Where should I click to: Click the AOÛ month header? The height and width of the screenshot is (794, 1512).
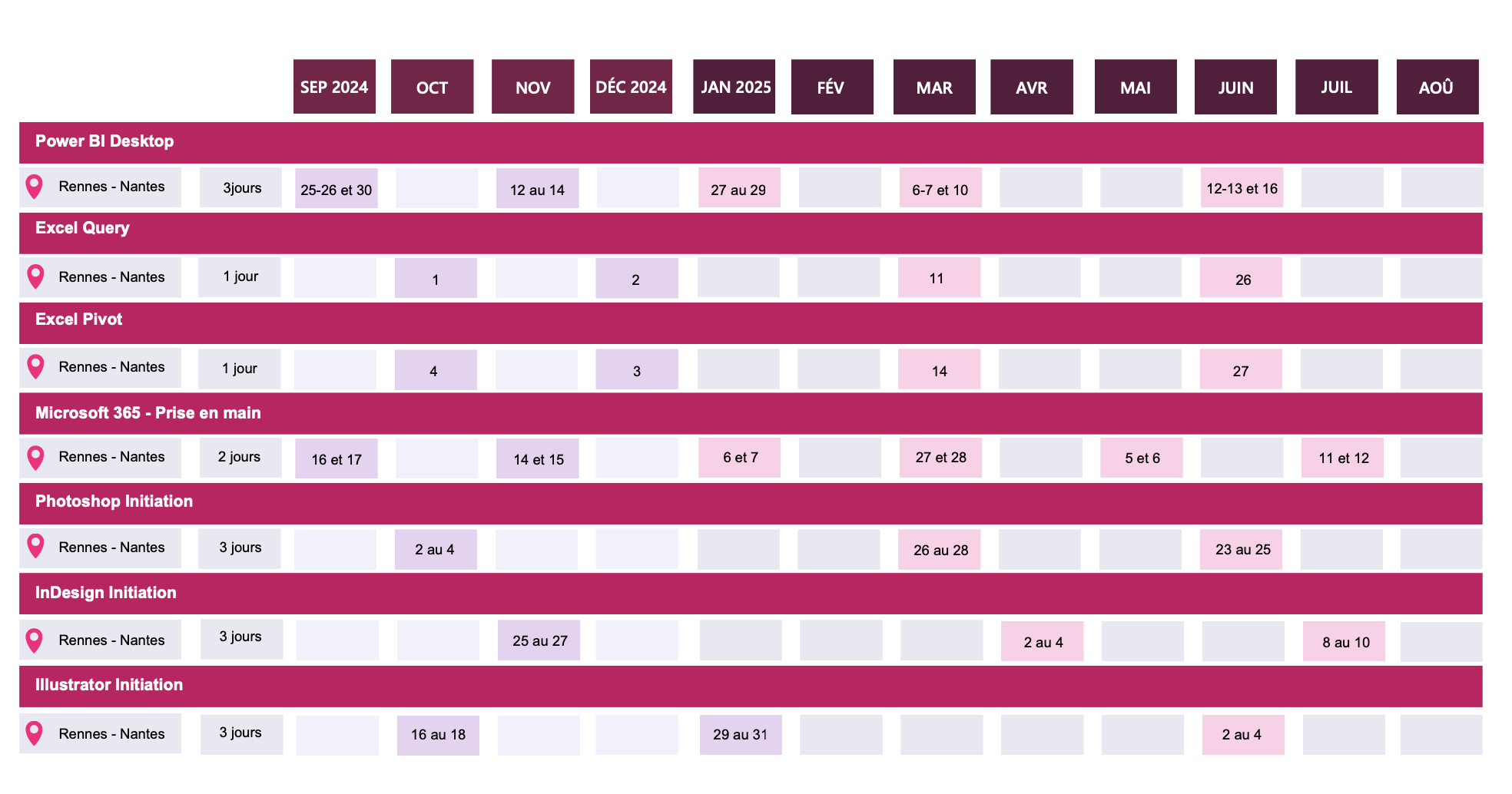1437,87
